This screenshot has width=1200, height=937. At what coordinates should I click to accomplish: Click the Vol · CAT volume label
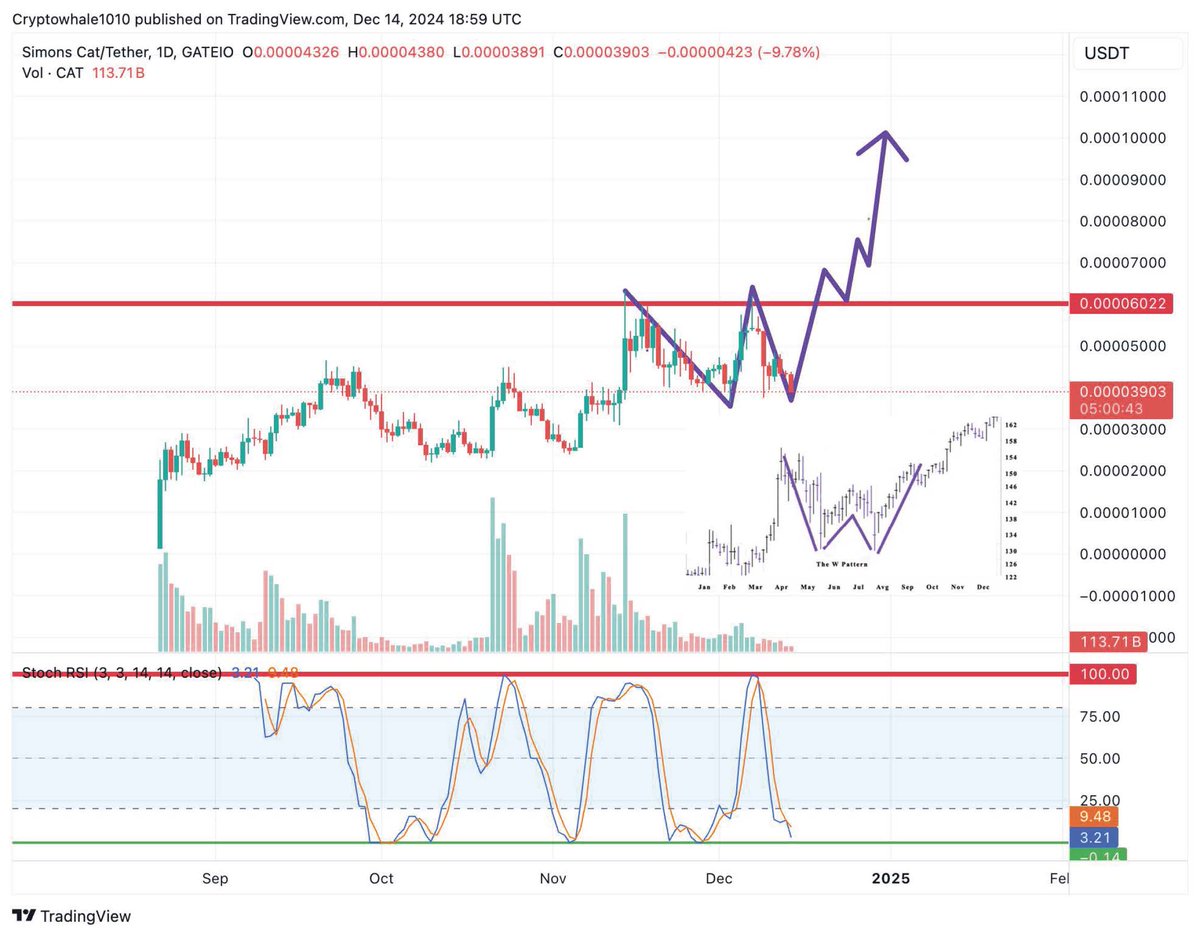point(55,72)
